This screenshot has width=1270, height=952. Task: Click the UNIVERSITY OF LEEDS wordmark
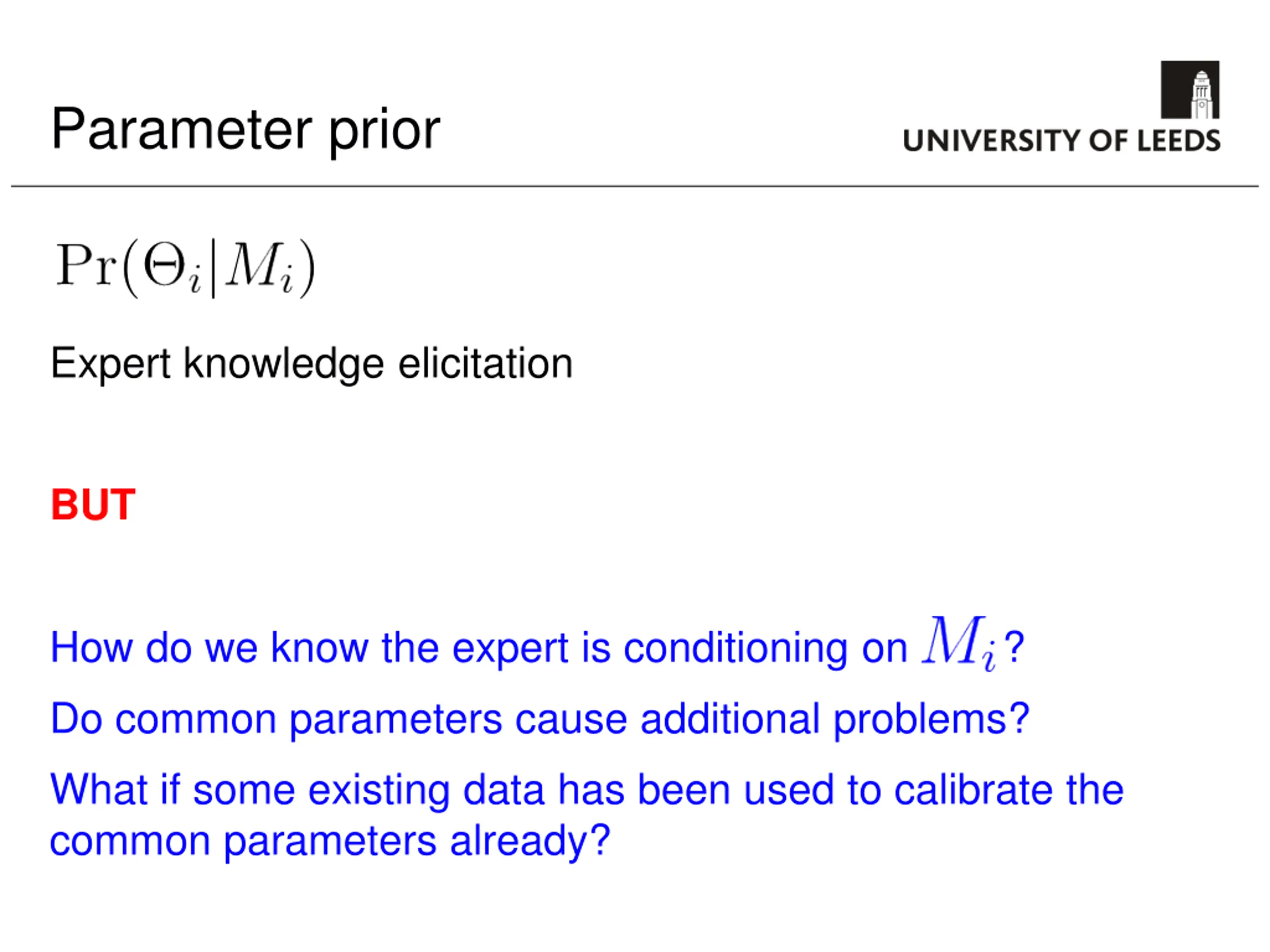tap(1062, 141)
